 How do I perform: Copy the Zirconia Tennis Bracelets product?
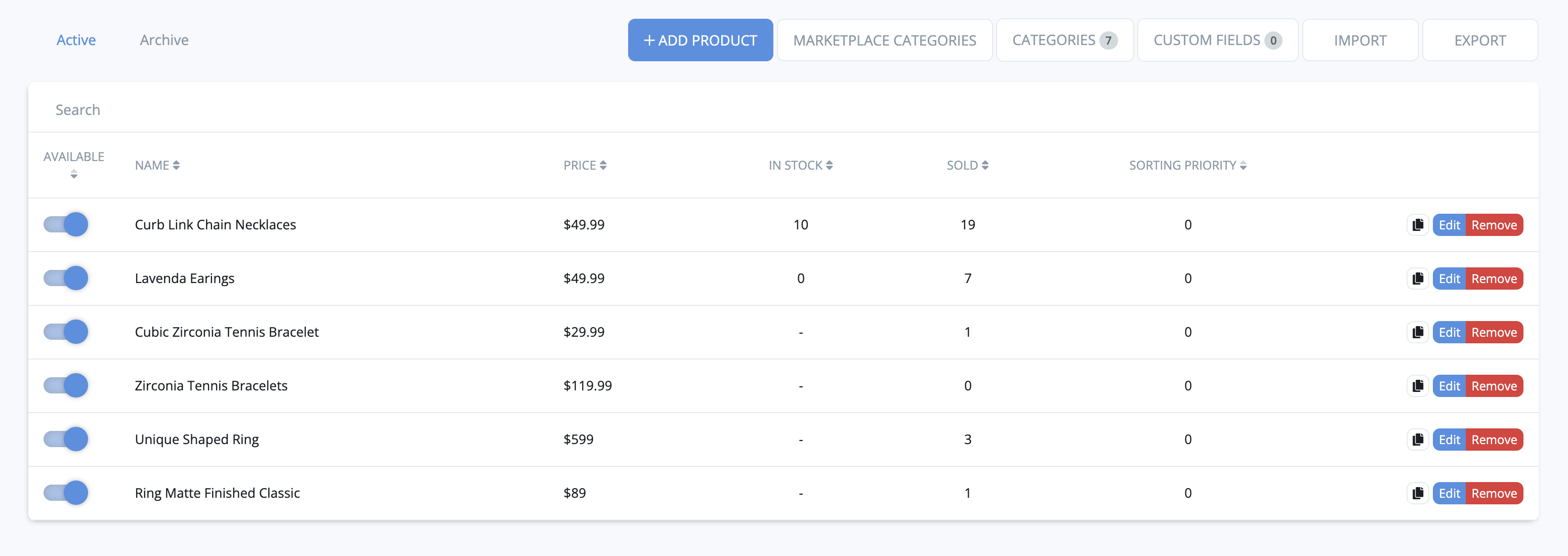[x=1418, y=385]
